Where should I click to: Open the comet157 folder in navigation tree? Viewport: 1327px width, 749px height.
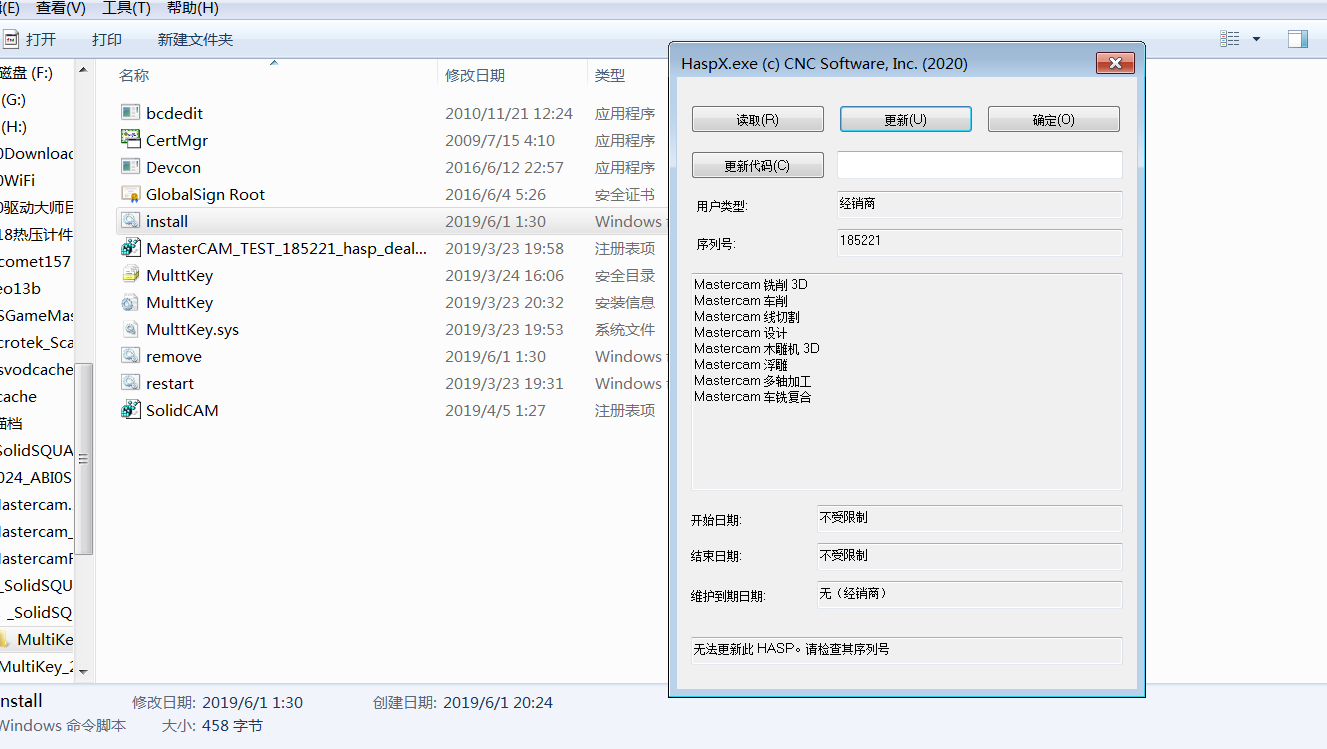(x=36, y=262)
